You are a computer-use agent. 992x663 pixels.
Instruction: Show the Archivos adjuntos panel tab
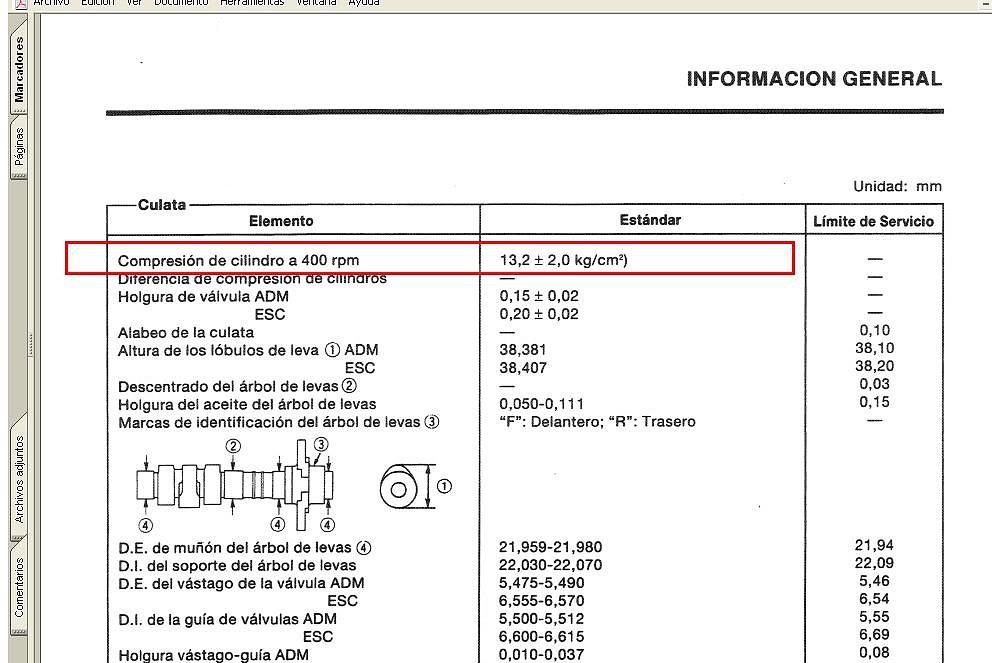click(x=19, y=478)
